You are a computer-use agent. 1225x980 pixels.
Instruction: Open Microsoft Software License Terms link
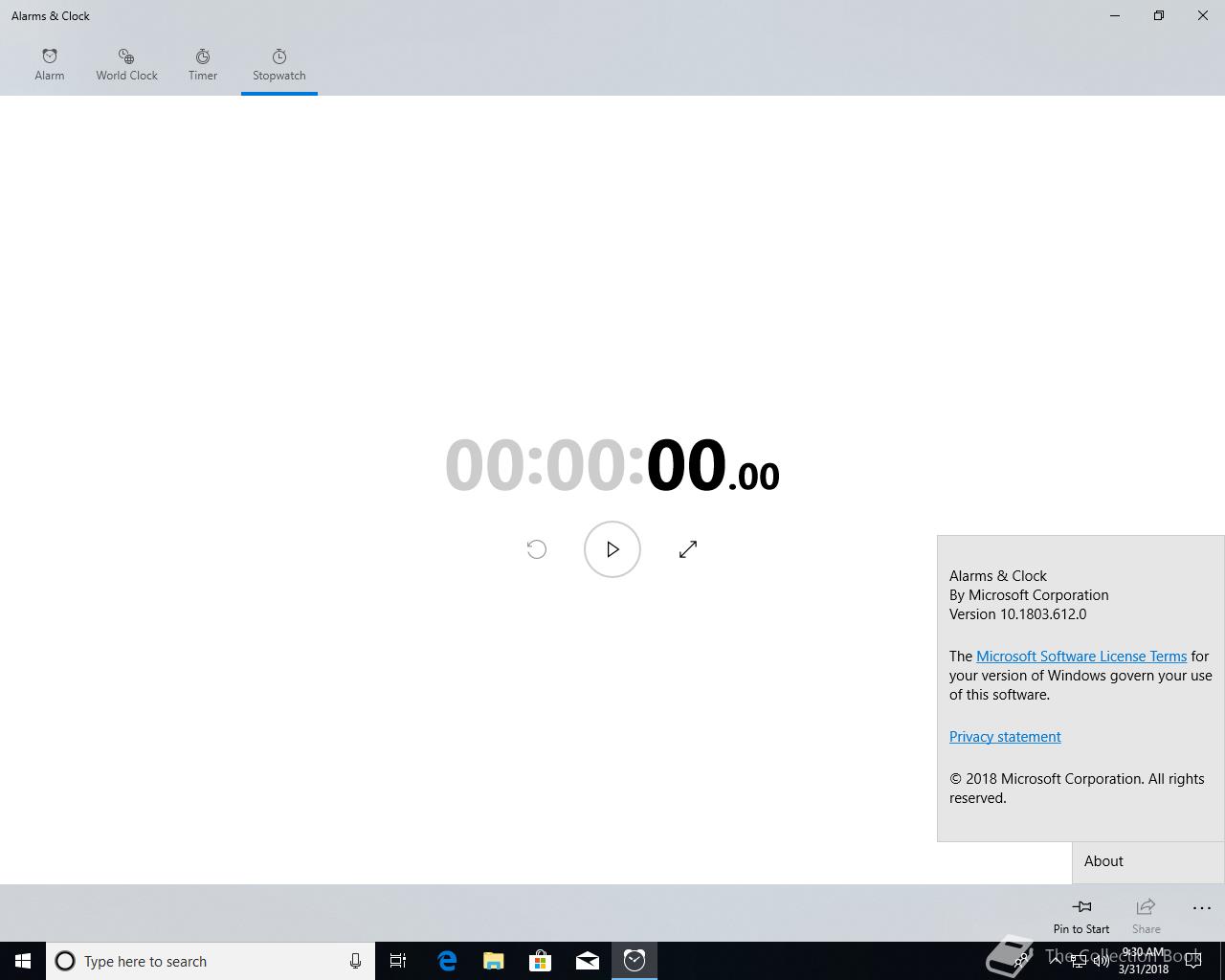click(x=1081, y=657)
